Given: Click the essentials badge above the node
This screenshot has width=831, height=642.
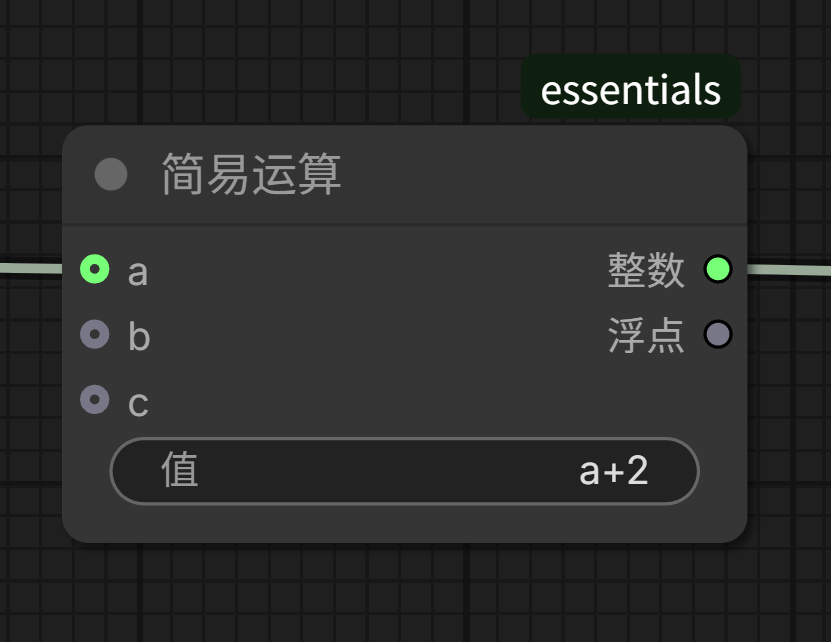Looking at the screenshot, I should point(630,89).
